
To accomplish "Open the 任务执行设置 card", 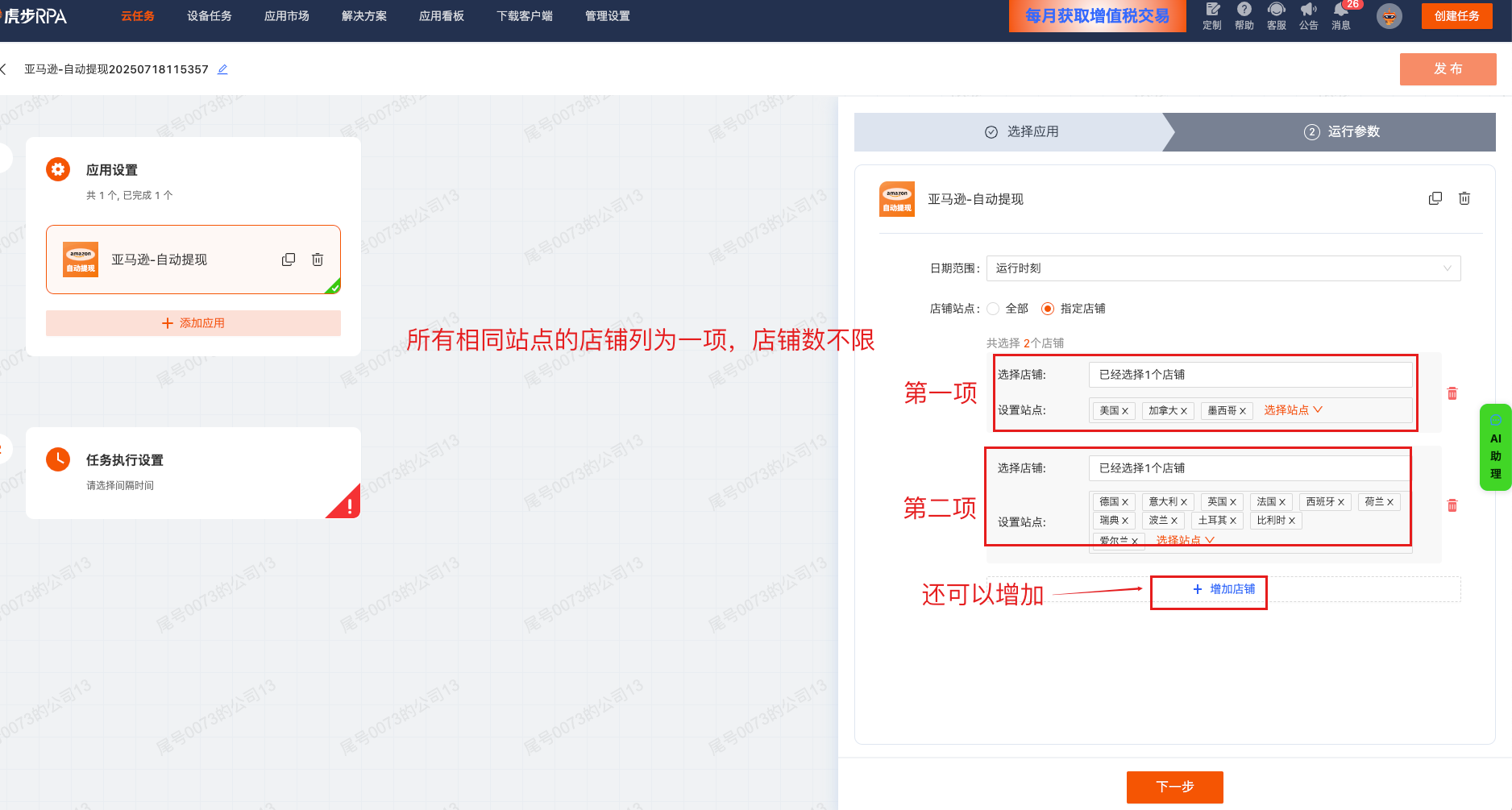I will coord(193,472).
